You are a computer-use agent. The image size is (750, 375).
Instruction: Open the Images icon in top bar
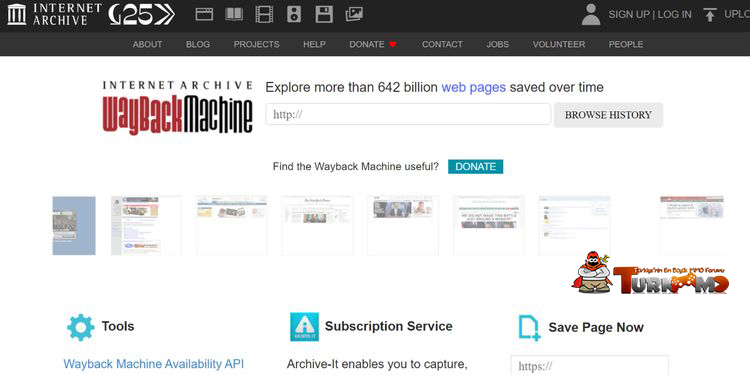click(x=354, y=14)
